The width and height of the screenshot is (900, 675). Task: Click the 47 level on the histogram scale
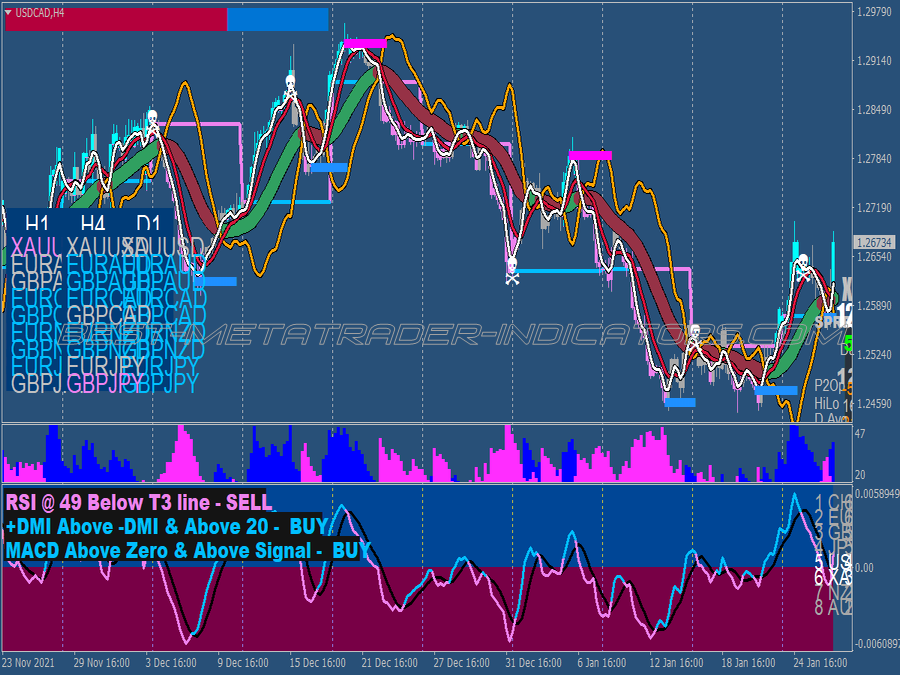860,433
